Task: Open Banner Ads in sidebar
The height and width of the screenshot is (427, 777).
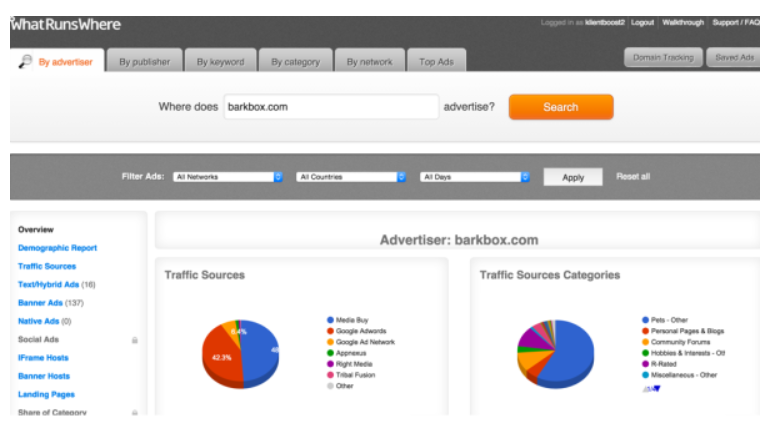Action: (x=40, y=303)
